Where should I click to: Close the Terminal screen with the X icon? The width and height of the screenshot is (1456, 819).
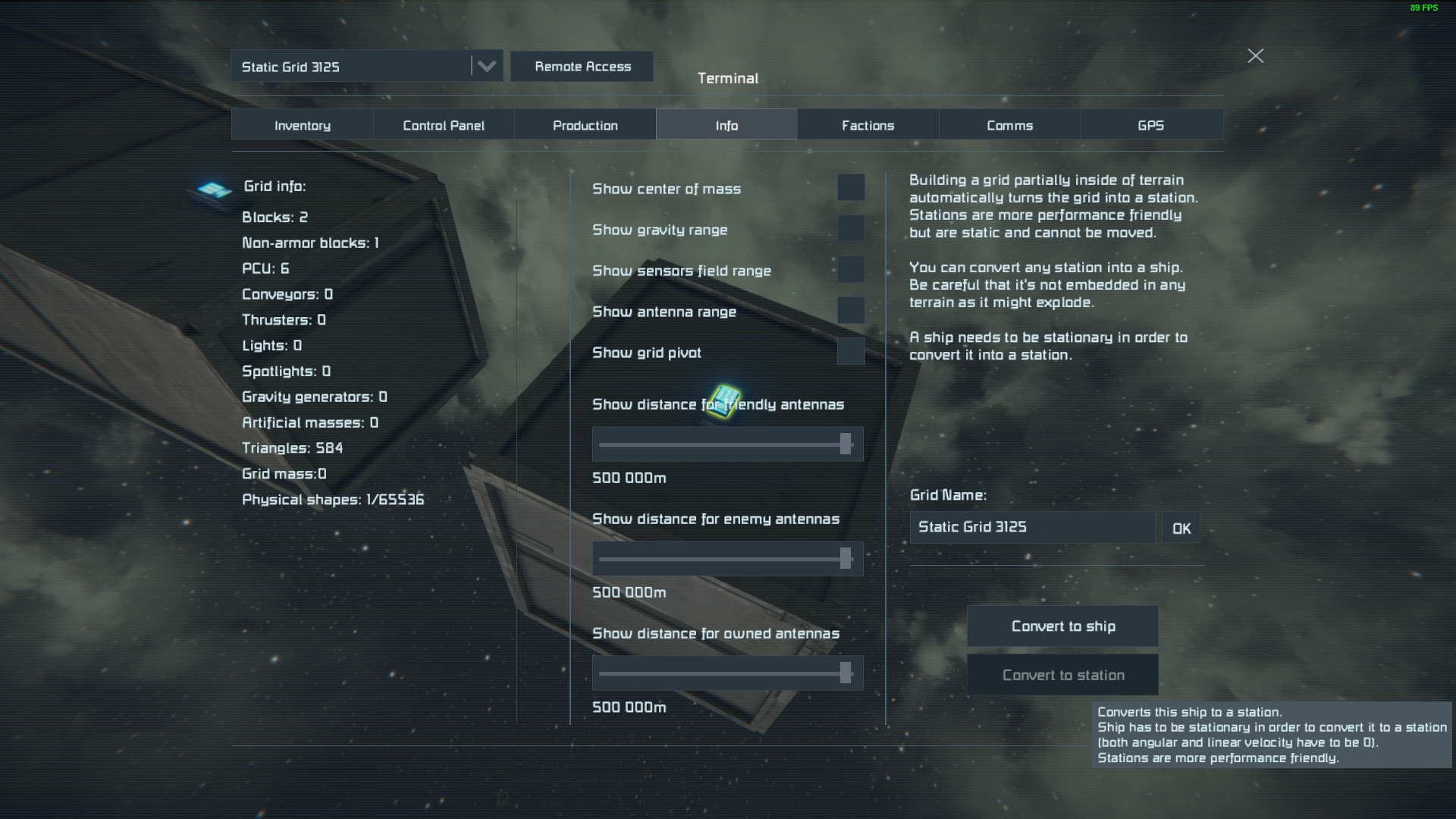coord(1255,56)
